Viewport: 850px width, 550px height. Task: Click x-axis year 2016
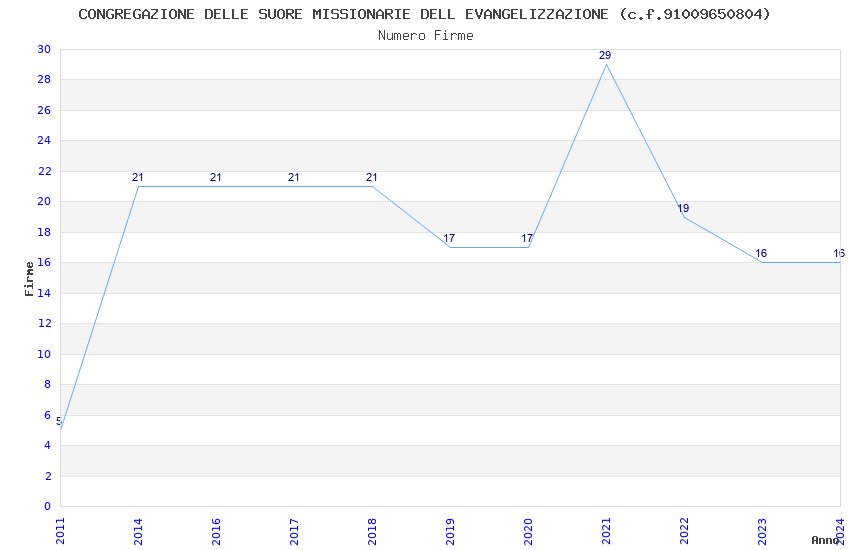(216, 531)
